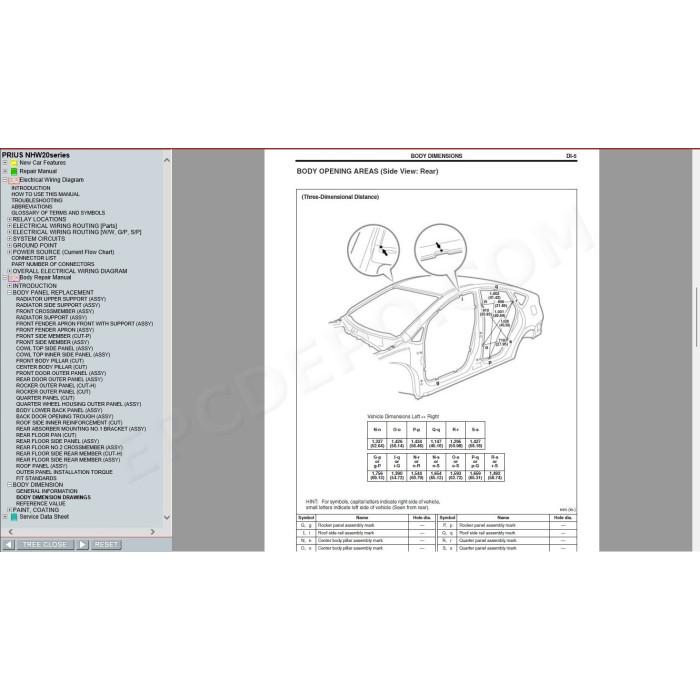Open REFERENCE VALUE page

pos(41,504)
